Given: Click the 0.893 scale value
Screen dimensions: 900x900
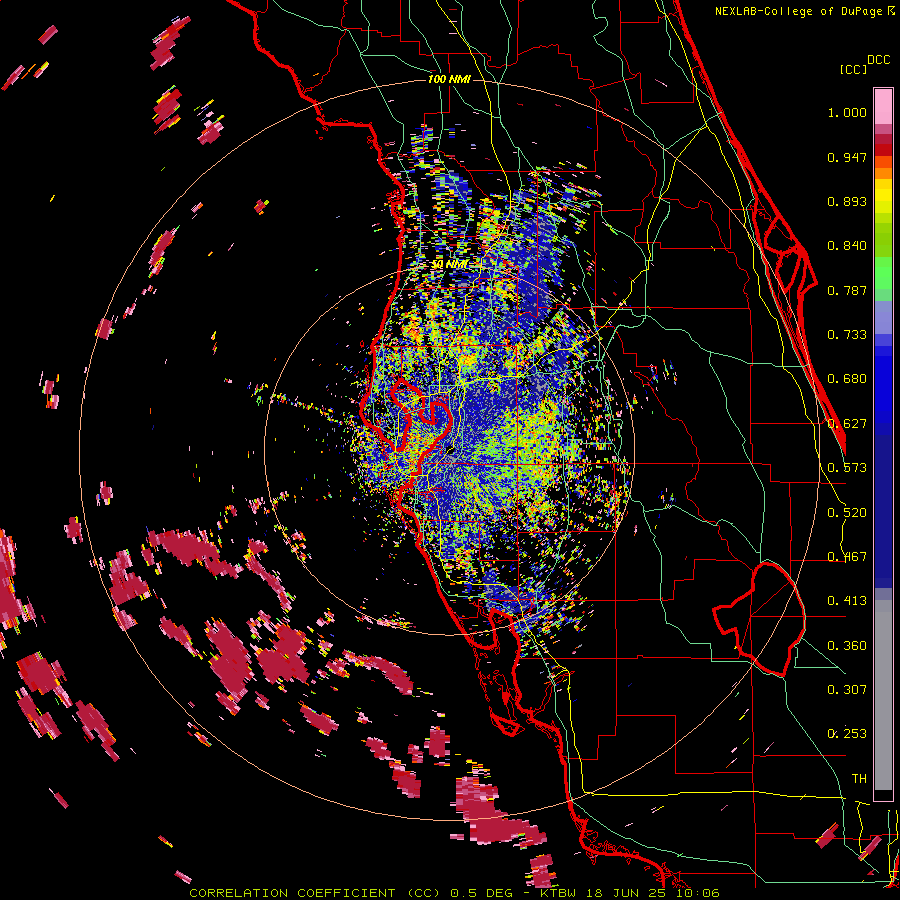Looking at the screenshot, I should [x=847, y=201].
